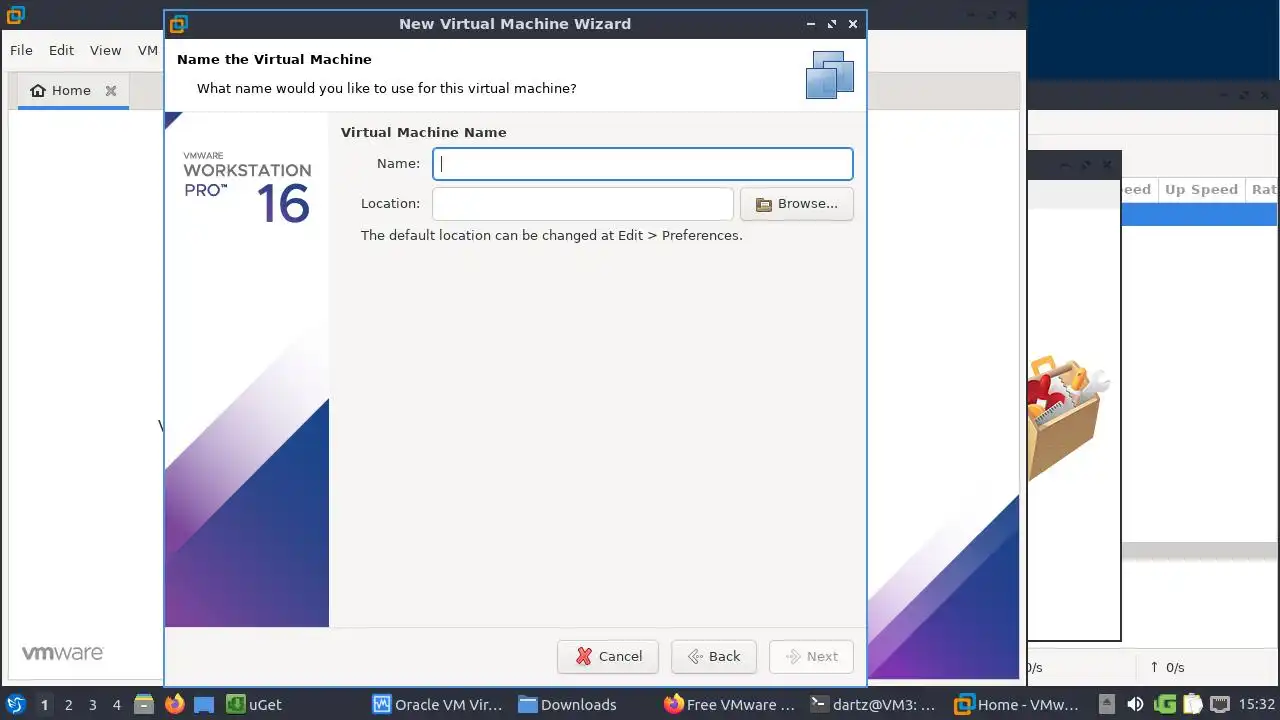1280x720 pixels.
Task: Open the VM menu in VMware window
Action: coord(148,50)
